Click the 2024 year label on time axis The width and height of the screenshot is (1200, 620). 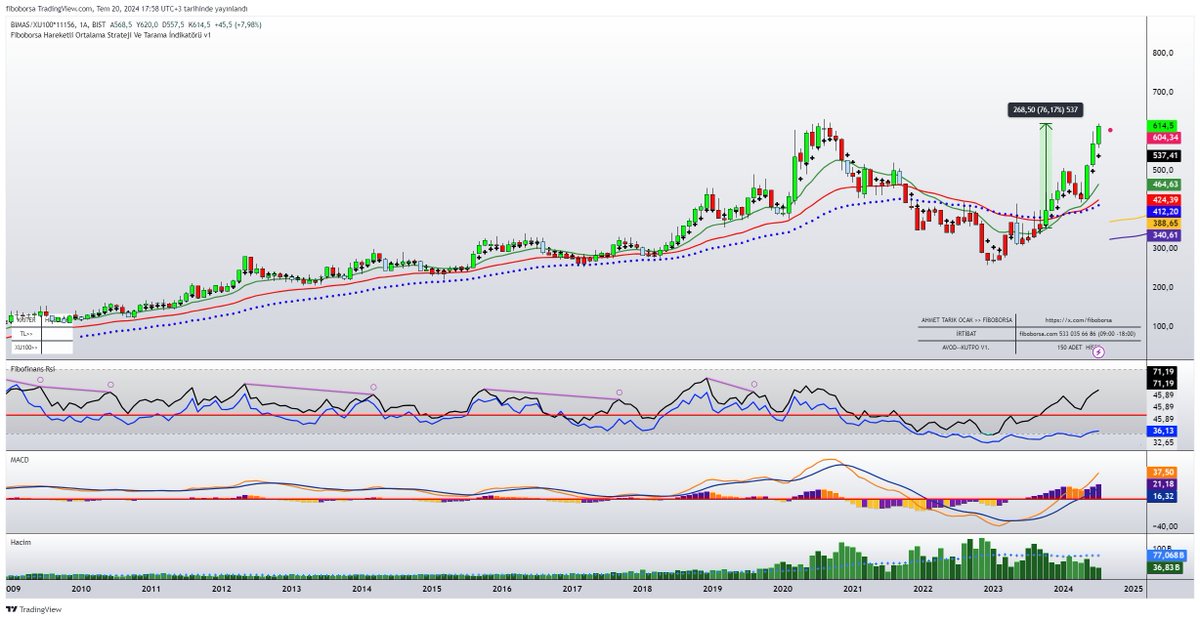(x=1064, y=590)
